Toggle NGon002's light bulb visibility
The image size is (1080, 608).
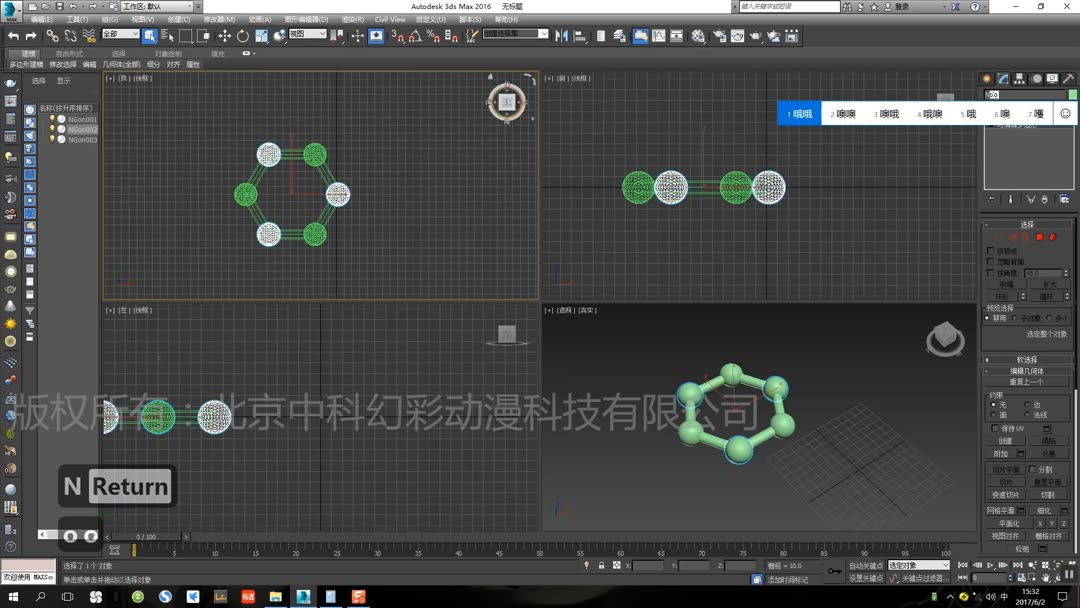[52, 129]
